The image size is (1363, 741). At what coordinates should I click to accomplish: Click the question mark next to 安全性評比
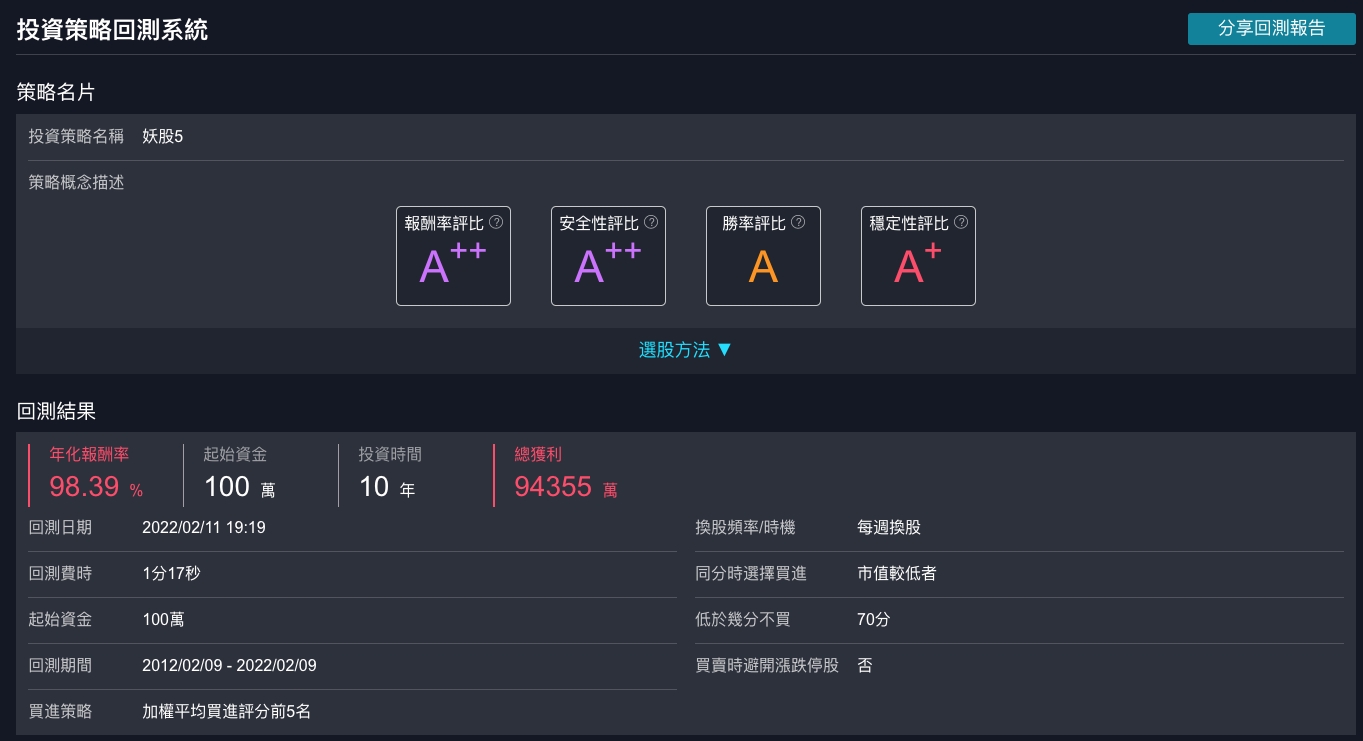(x=651, y=223)
